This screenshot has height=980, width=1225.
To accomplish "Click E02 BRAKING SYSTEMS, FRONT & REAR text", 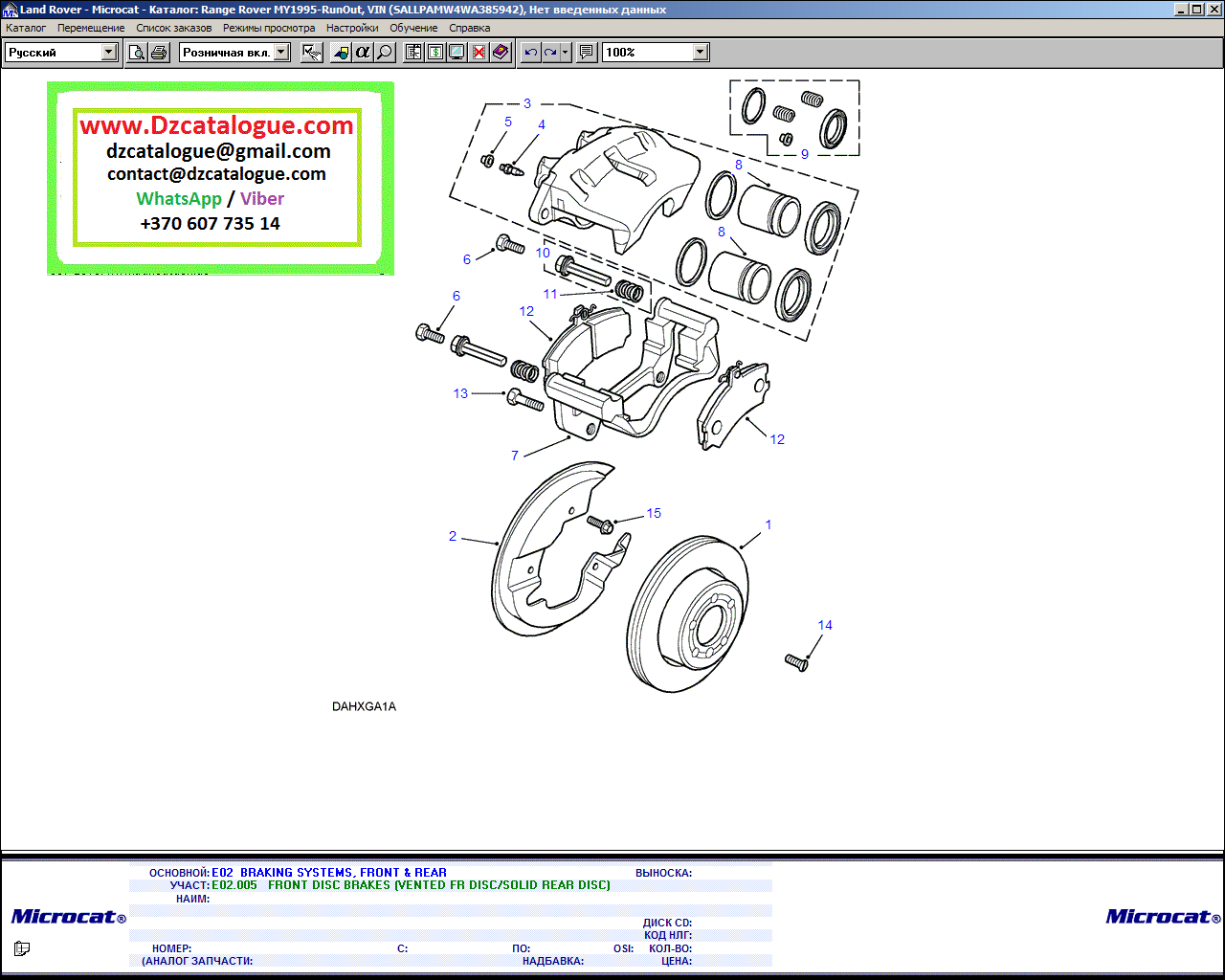I will 329,873.
